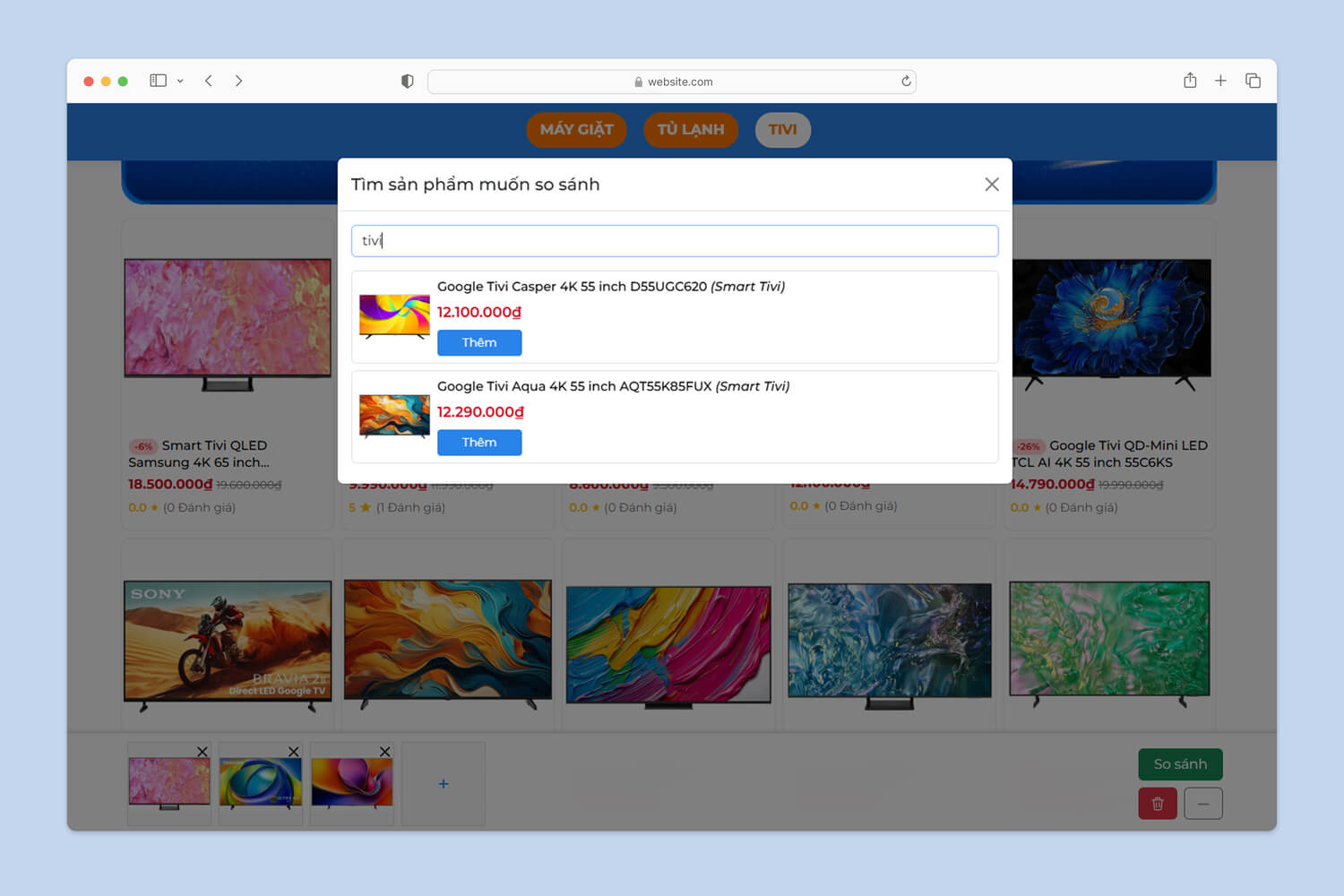Open the sidebar options dropdown chevron
The width and height of the screenshot is (1344, 896).
[180, 81]
